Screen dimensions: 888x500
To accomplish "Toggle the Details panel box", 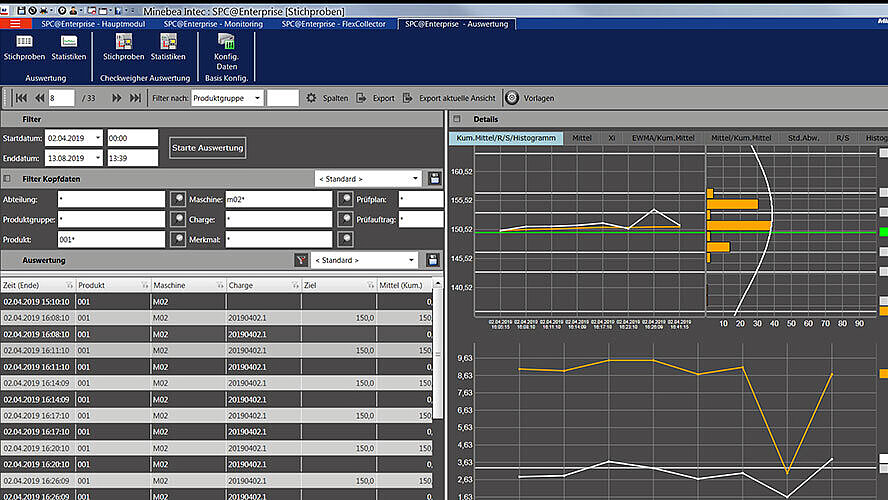I will pos(457,119).
